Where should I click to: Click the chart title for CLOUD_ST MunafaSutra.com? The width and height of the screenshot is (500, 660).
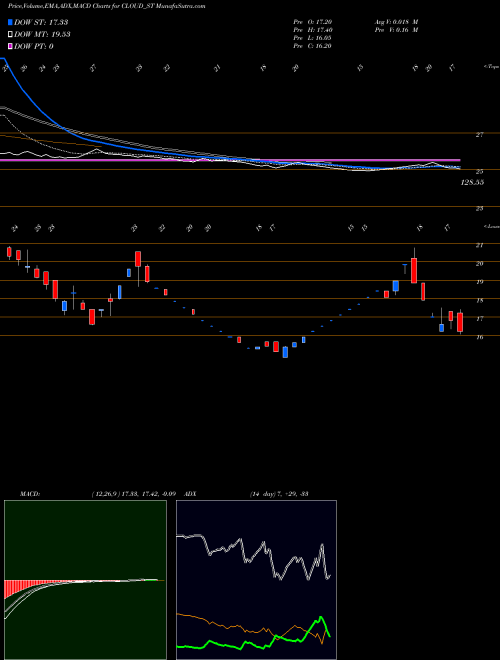[106, 6]
